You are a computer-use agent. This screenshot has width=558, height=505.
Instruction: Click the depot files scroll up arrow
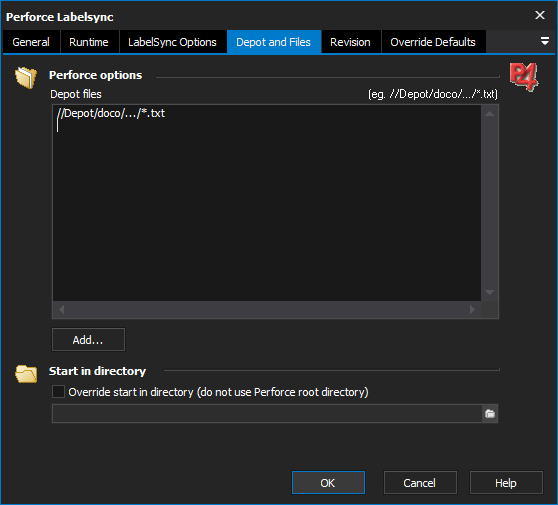(489, 114)
